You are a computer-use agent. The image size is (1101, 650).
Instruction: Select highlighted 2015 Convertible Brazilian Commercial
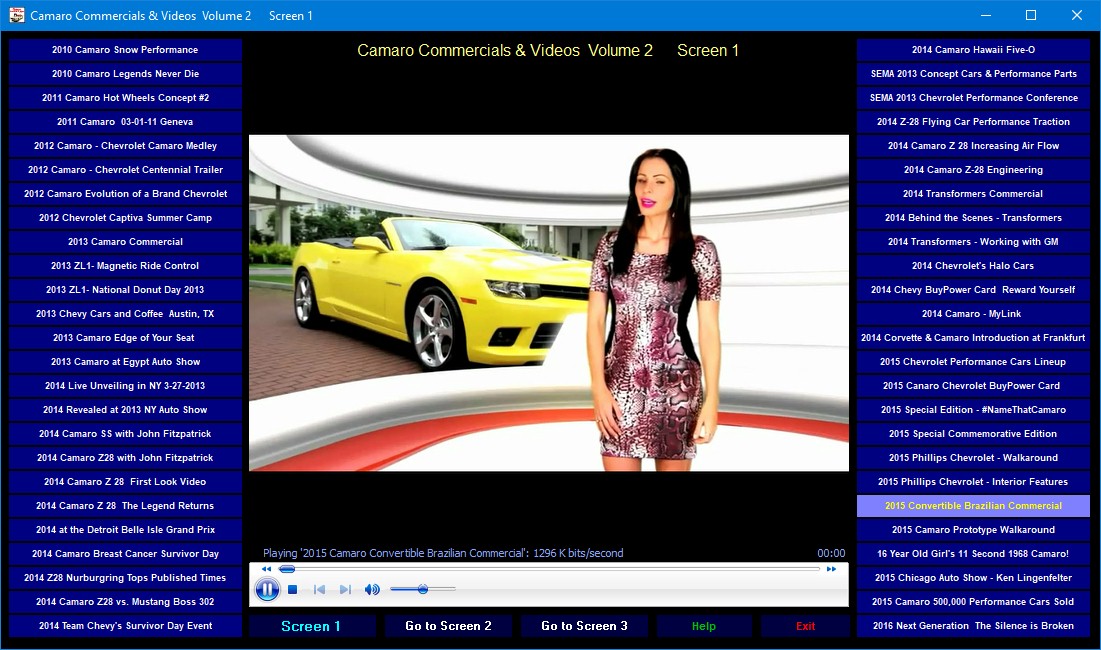point(973,506)
